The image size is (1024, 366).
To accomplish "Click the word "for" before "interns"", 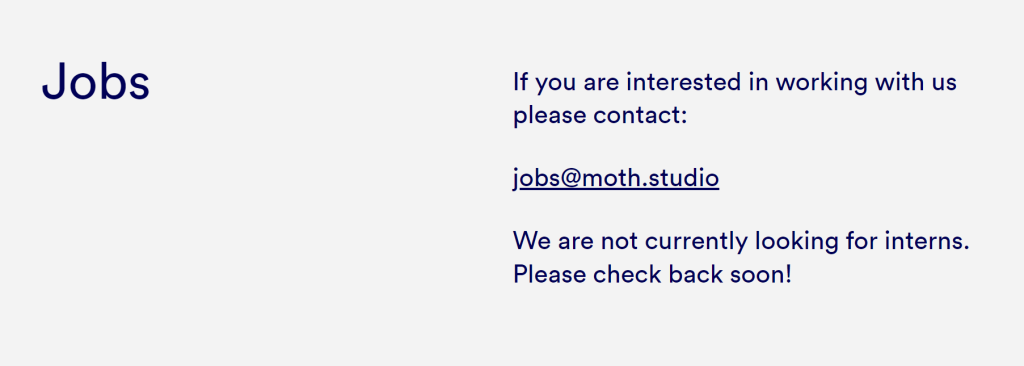I will [861, 241].
